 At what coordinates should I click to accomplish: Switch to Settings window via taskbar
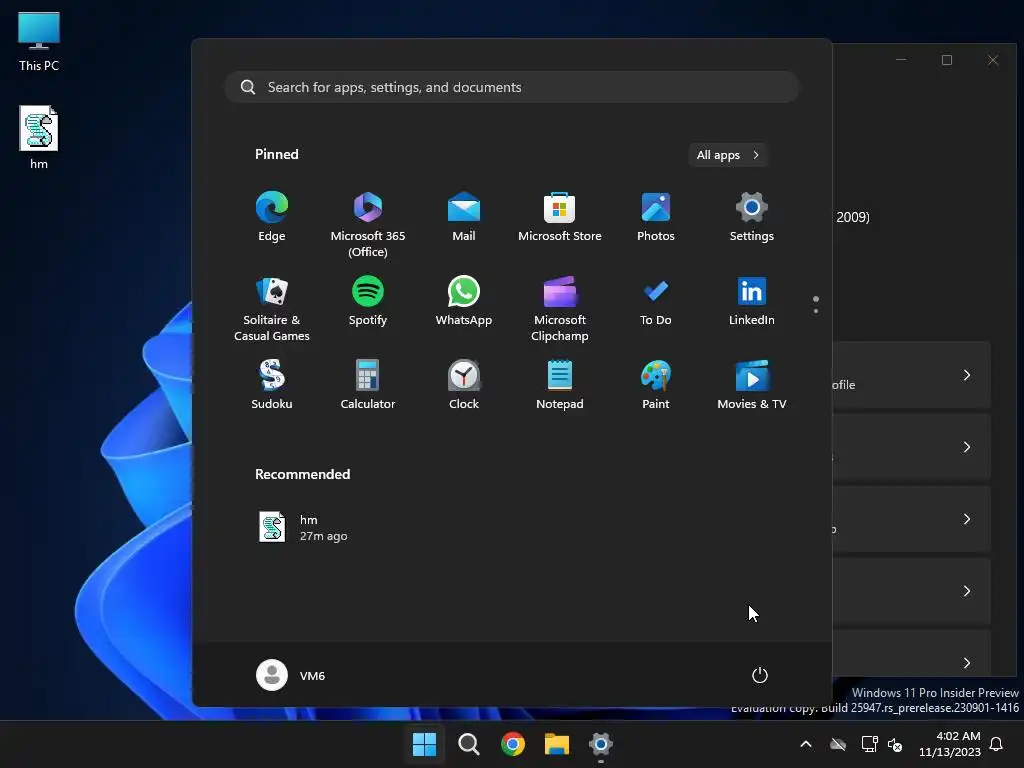click(x=601, y=744)
